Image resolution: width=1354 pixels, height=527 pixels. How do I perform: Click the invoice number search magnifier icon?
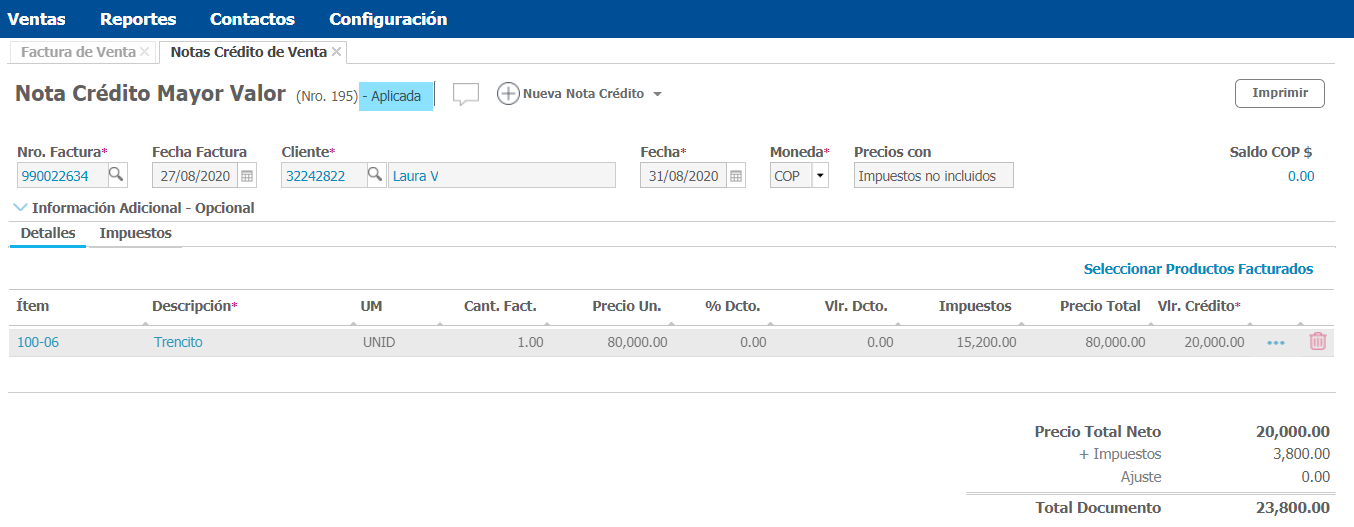tap(117, 176)
